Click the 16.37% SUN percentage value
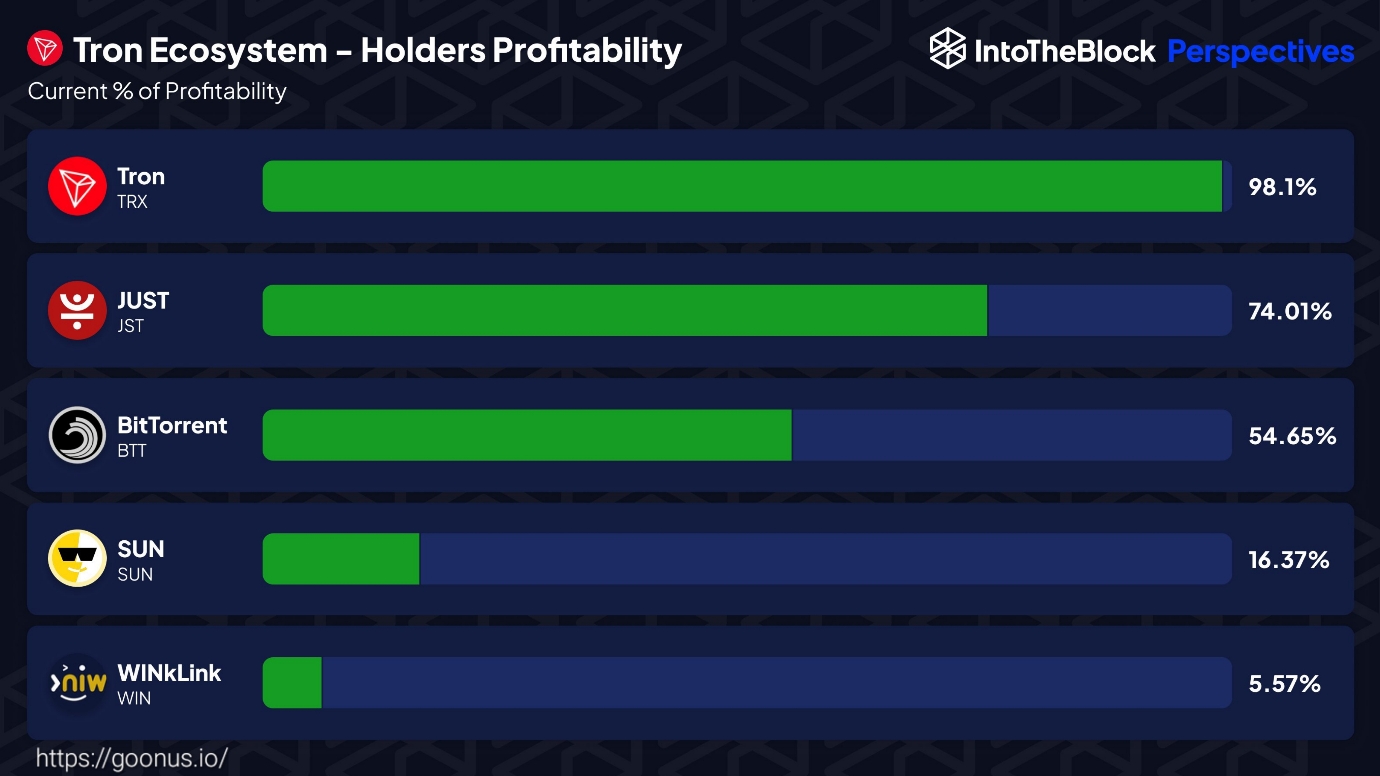Screen dimensions: 1380x776 pyautogui.click(x=1289, y=560)
